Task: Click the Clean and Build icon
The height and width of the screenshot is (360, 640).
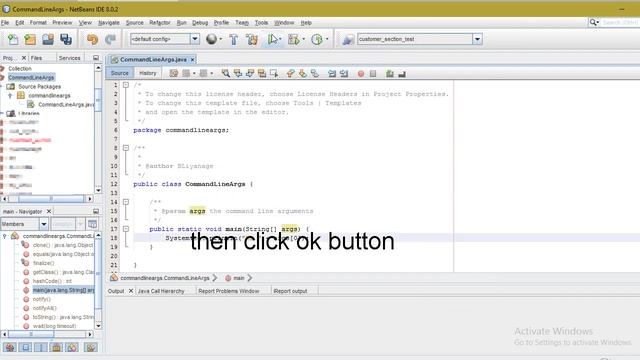Action: click(252, 39)
